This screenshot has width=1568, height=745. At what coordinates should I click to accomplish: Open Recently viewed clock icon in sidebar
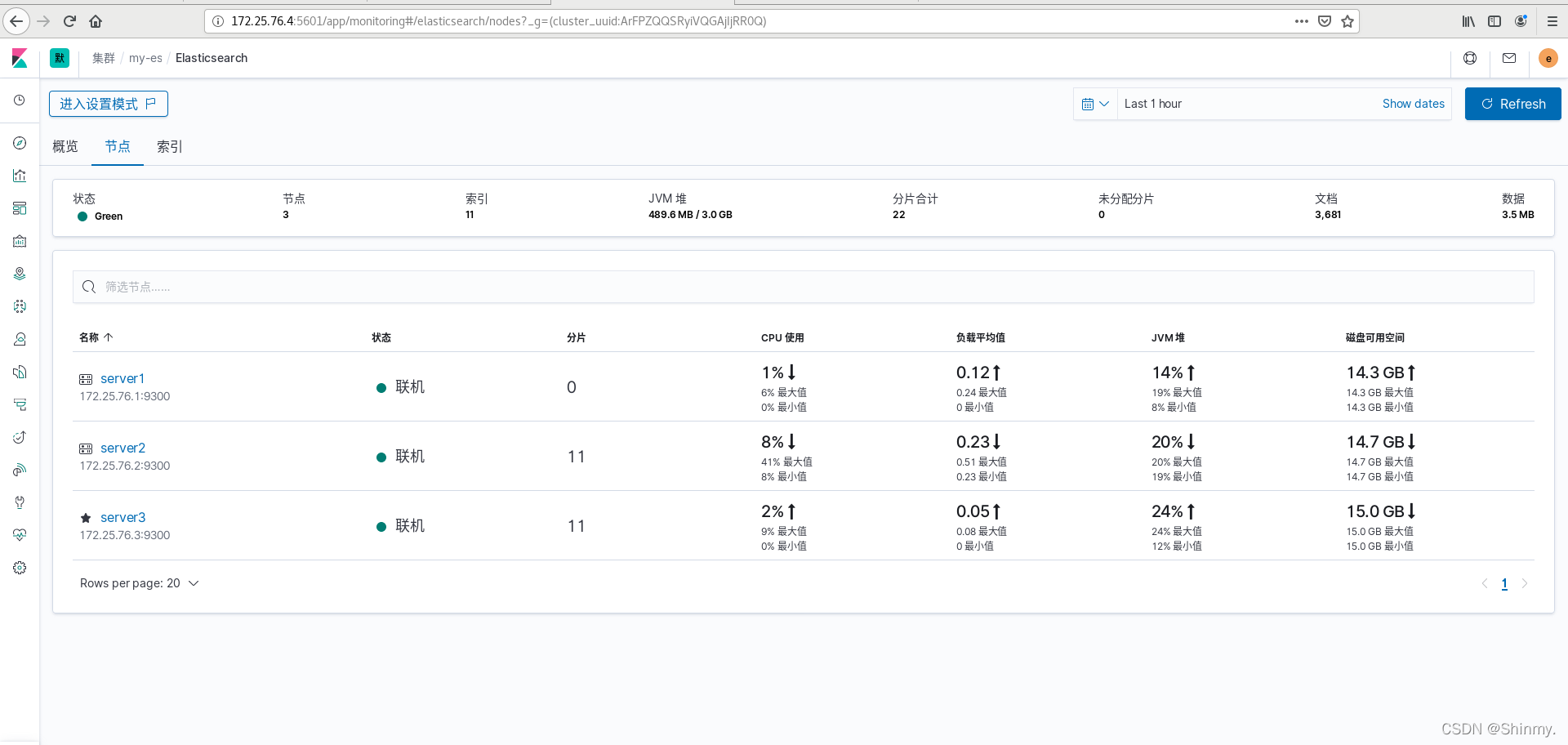tap(20, 100)
